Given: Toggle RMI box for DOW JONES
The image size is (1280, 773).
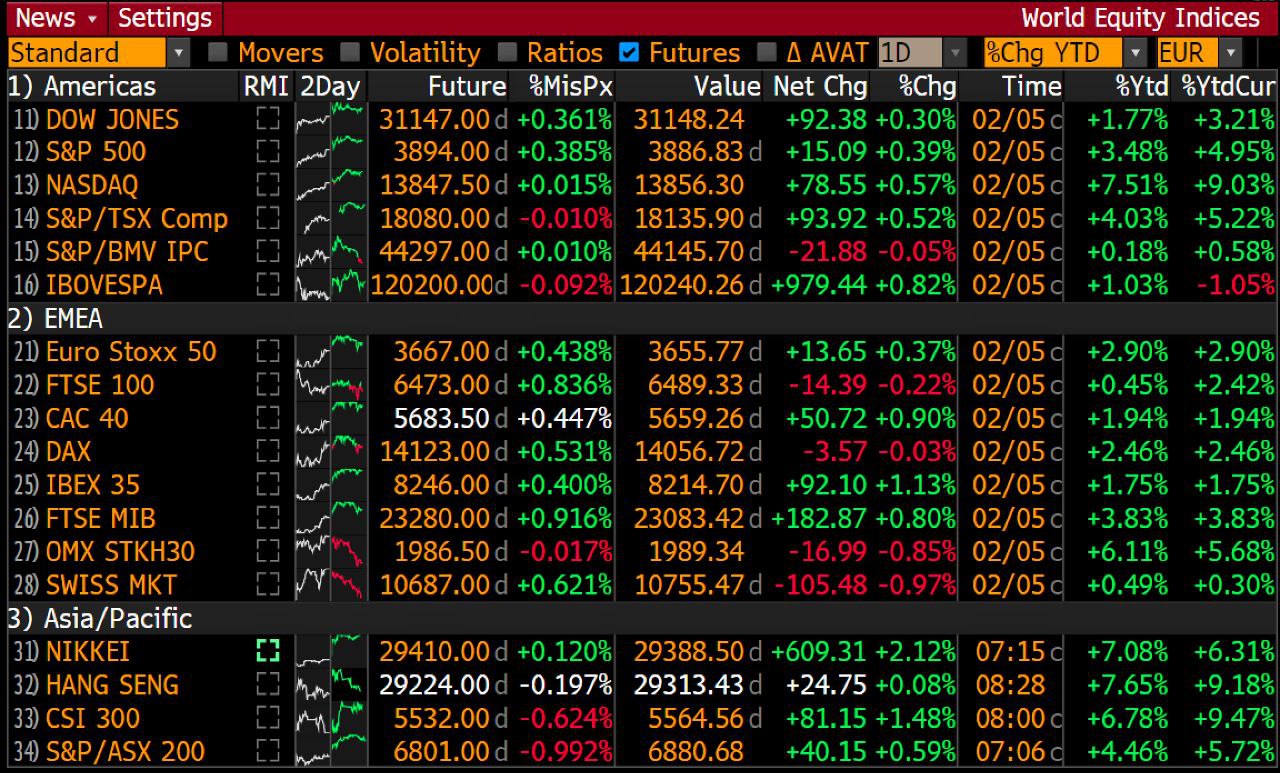Looking at the screenshot, I should [267, 120].
